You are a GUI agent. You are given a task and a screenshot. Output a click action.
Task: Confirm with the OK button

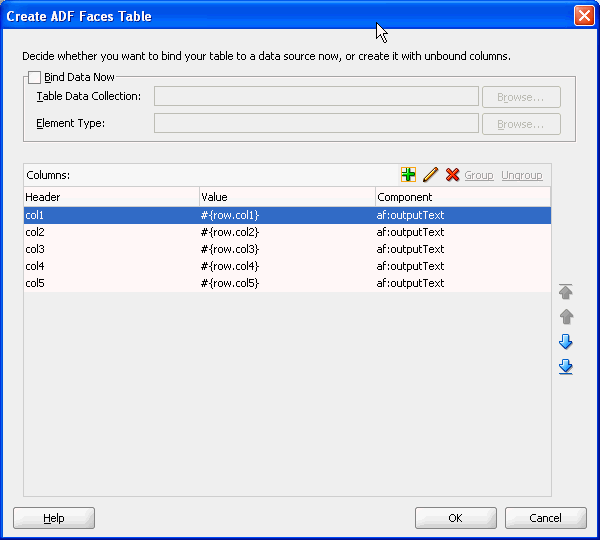click(456, 518)
